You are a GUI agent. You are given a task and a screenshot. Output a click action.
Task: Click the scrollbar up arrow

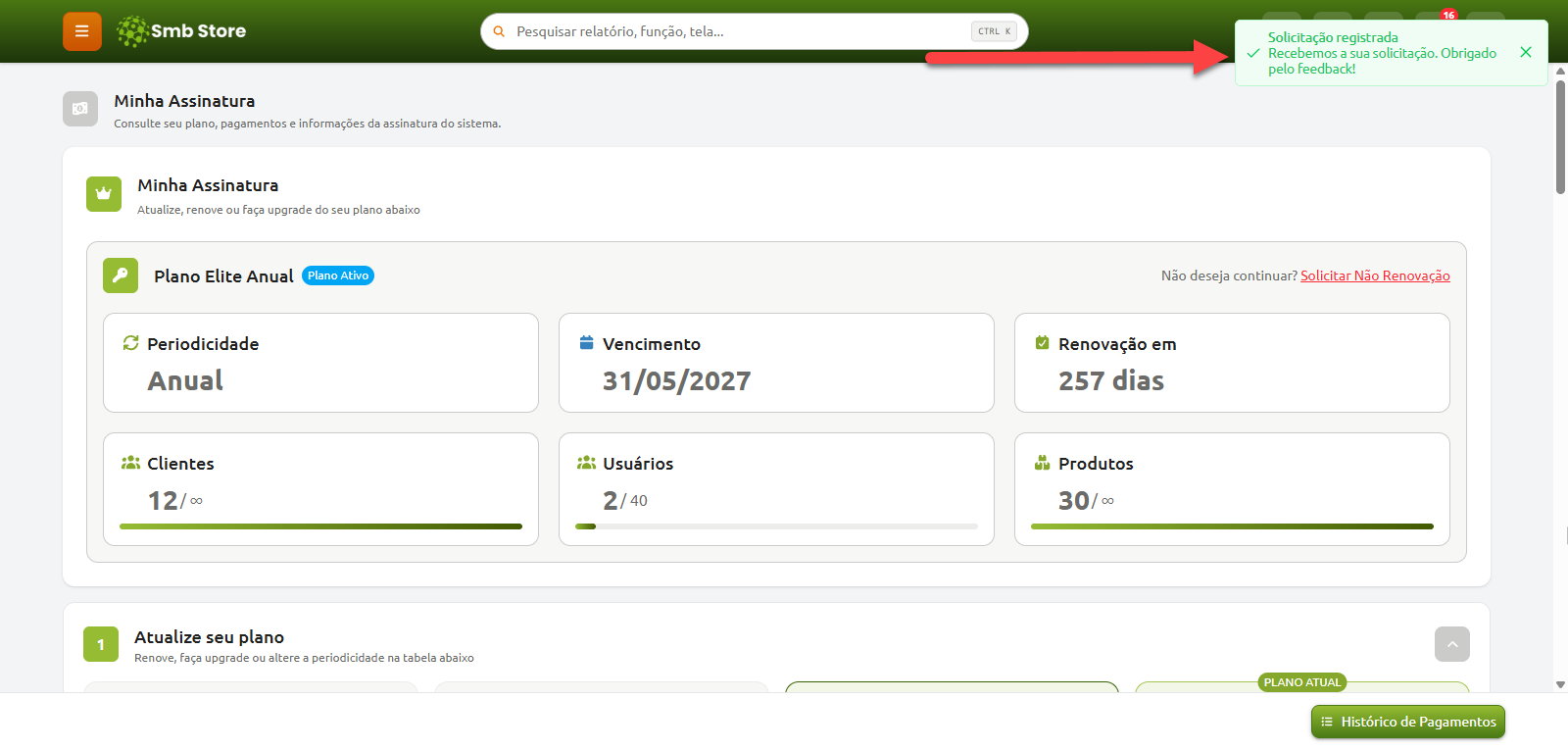[1560, 70]
